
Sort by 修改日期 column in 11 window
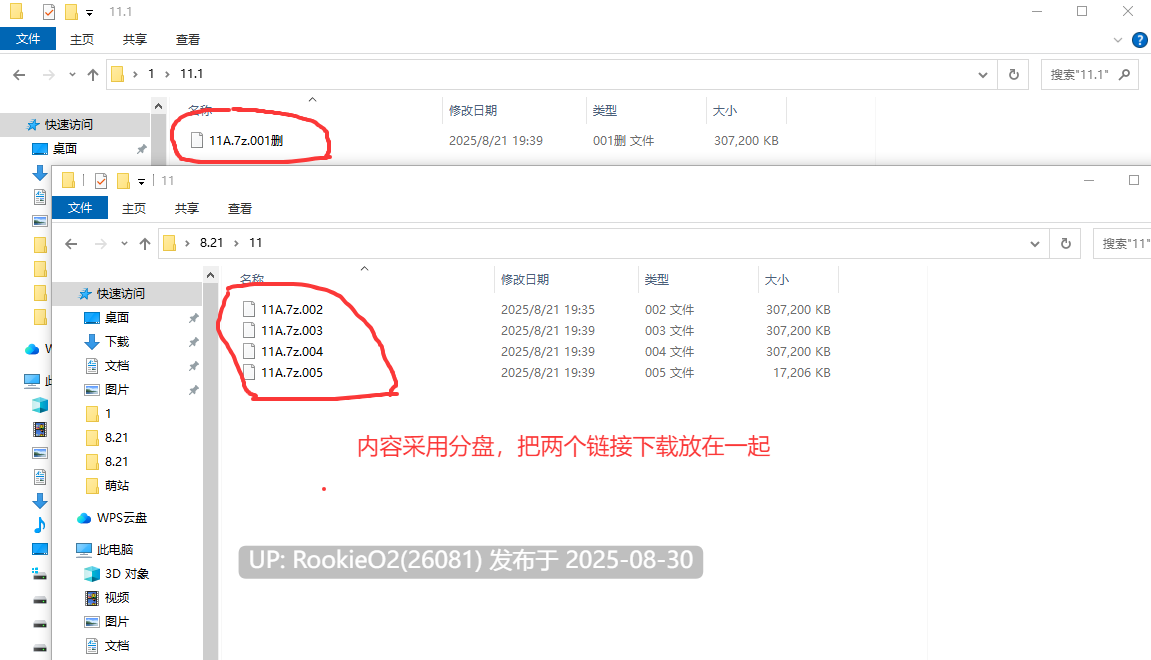525,280
